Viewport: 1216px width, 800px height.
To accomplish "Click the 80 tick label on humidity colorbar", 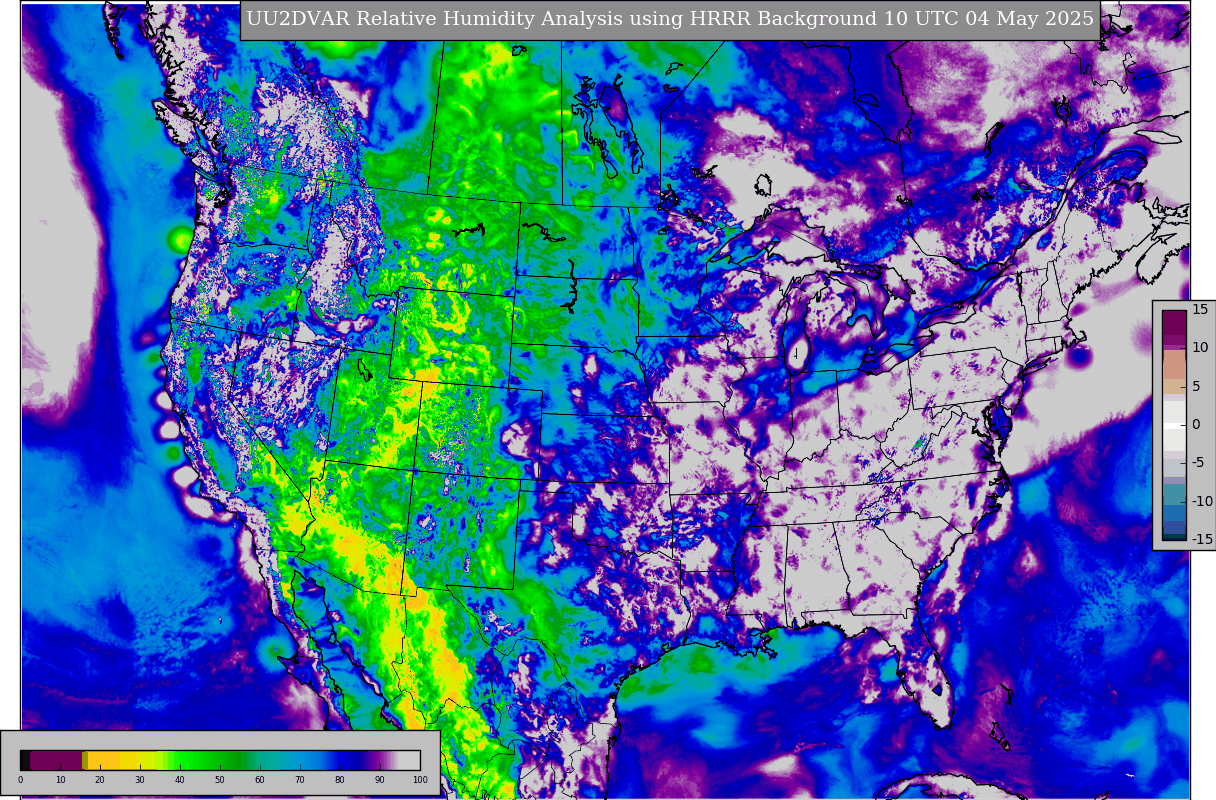I will pyautogui.click(x=340, y=779).
